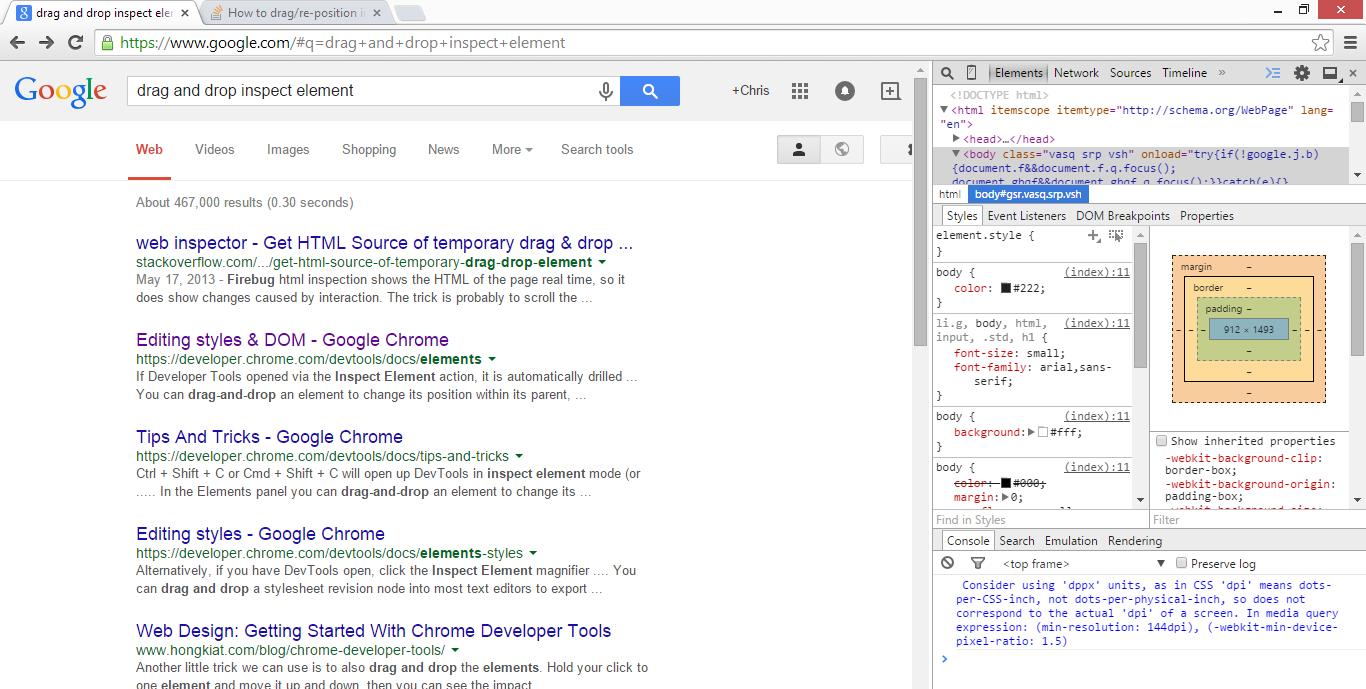Click the blue Google search magnifier button
Screen dimensions: 1366x689
pyautogui.click(x=650, y=91)
